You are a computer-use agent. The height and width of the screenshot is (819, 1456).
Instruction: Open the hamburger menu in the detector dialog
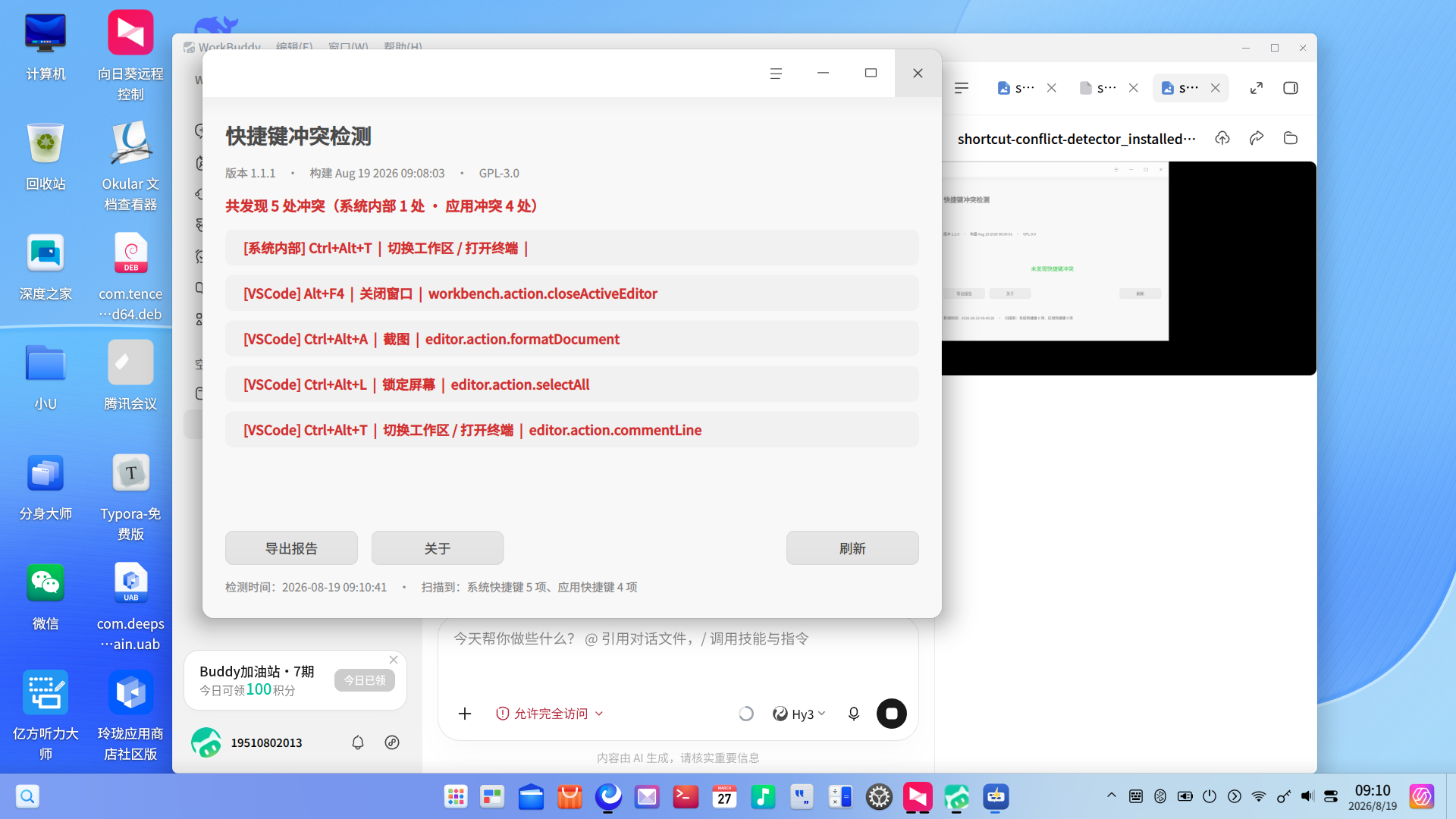(776, 74)
